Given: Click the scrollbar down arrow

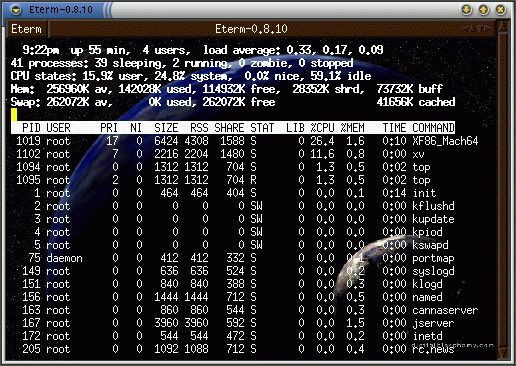Looking at the screenshot, I should click(x=503, y=353).
